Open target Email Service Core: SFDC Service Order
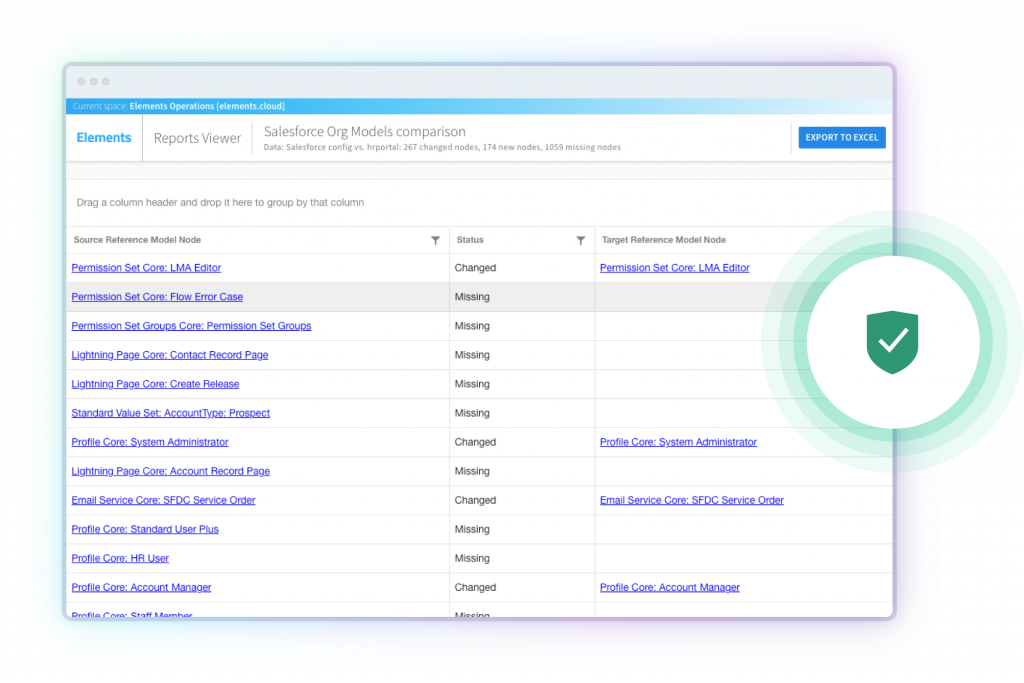The image size is (1024, 683). (691, 500)
